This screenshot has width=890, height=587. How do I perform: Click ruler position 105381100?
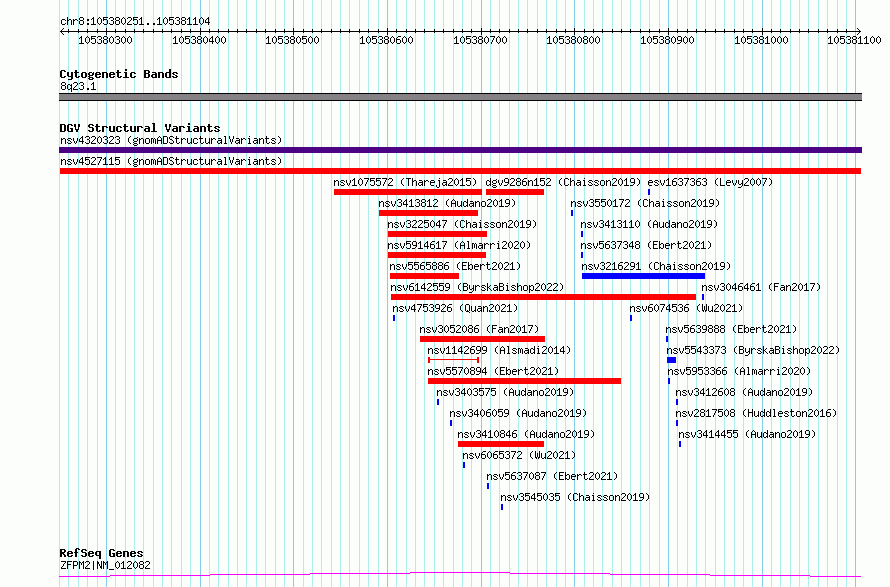tap(854, 40)
